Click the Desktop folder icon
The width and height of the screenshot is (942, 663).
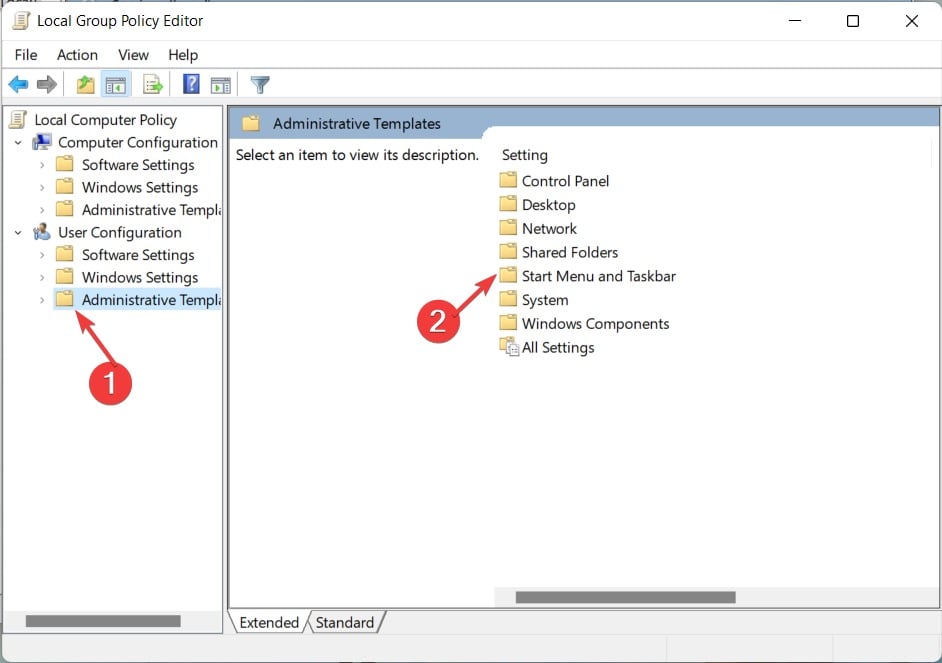point(508,204)
